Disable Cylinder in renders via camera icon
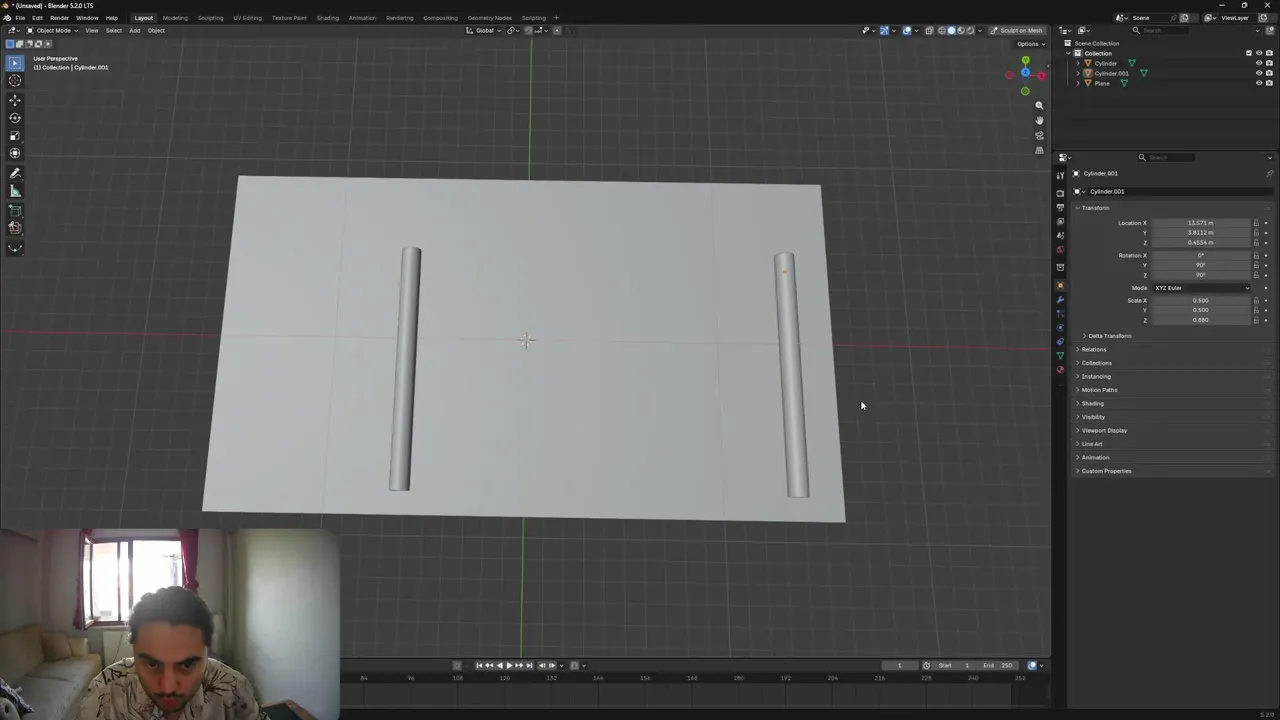This screenshot has height=720, width=1280. coord(1269,63)
